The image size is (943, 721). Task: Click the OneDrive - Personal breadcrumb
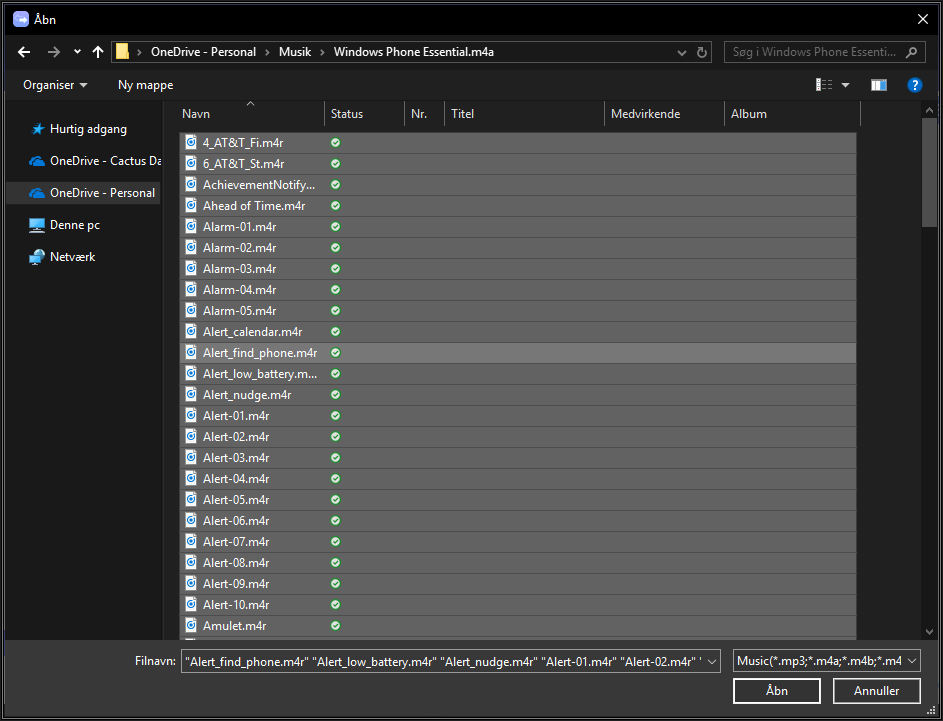click(203, 52)
